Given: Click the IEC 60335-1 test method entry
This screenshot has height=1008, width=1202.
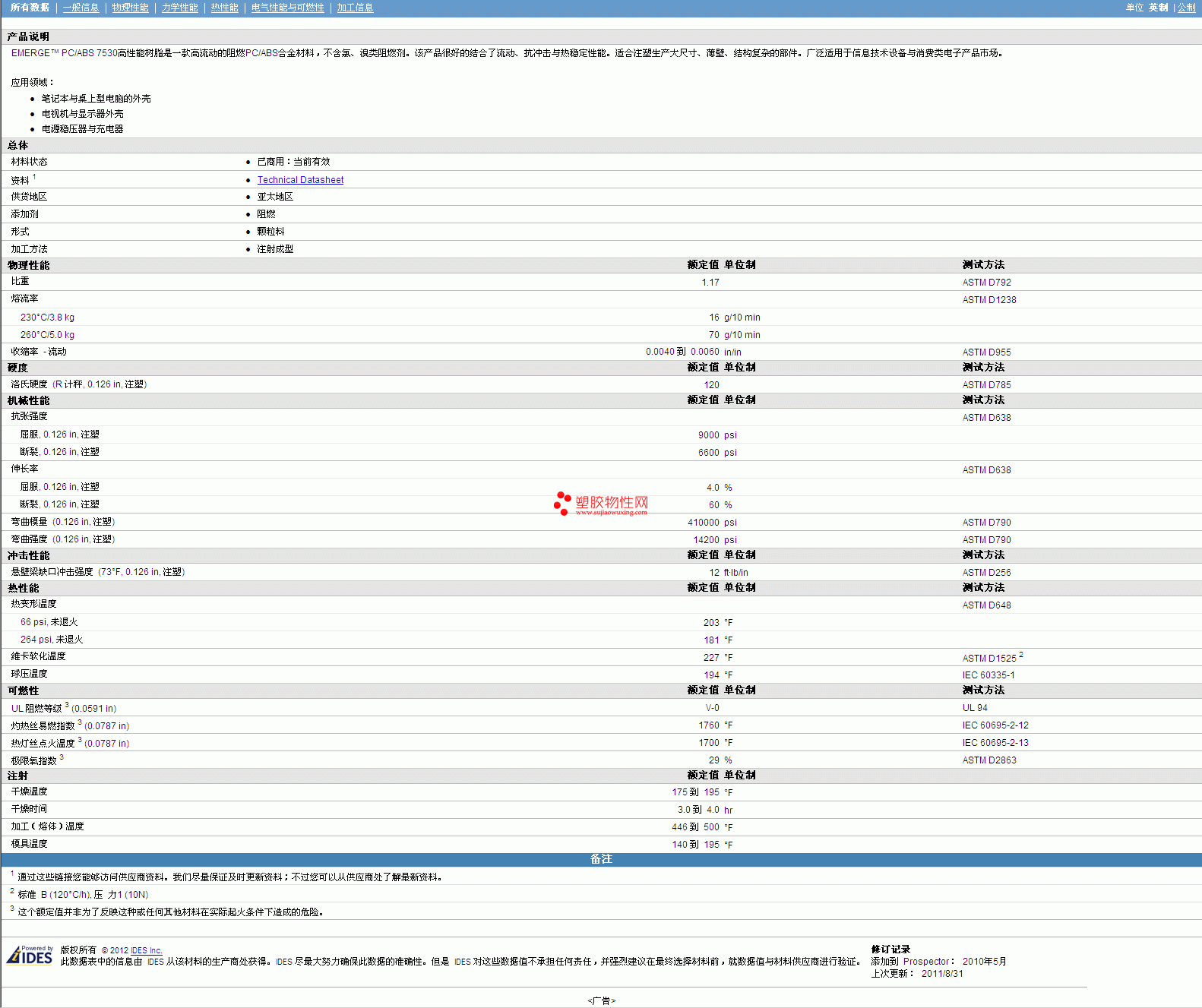Looking at the screenshot, I should tap(988, 675).
